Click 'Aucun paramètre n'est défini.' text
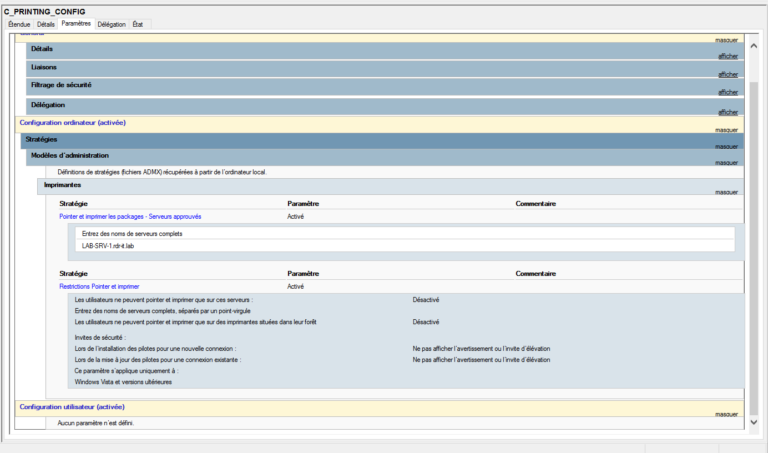768x453 pixels. pyautogui.click(x=96, y=423)
